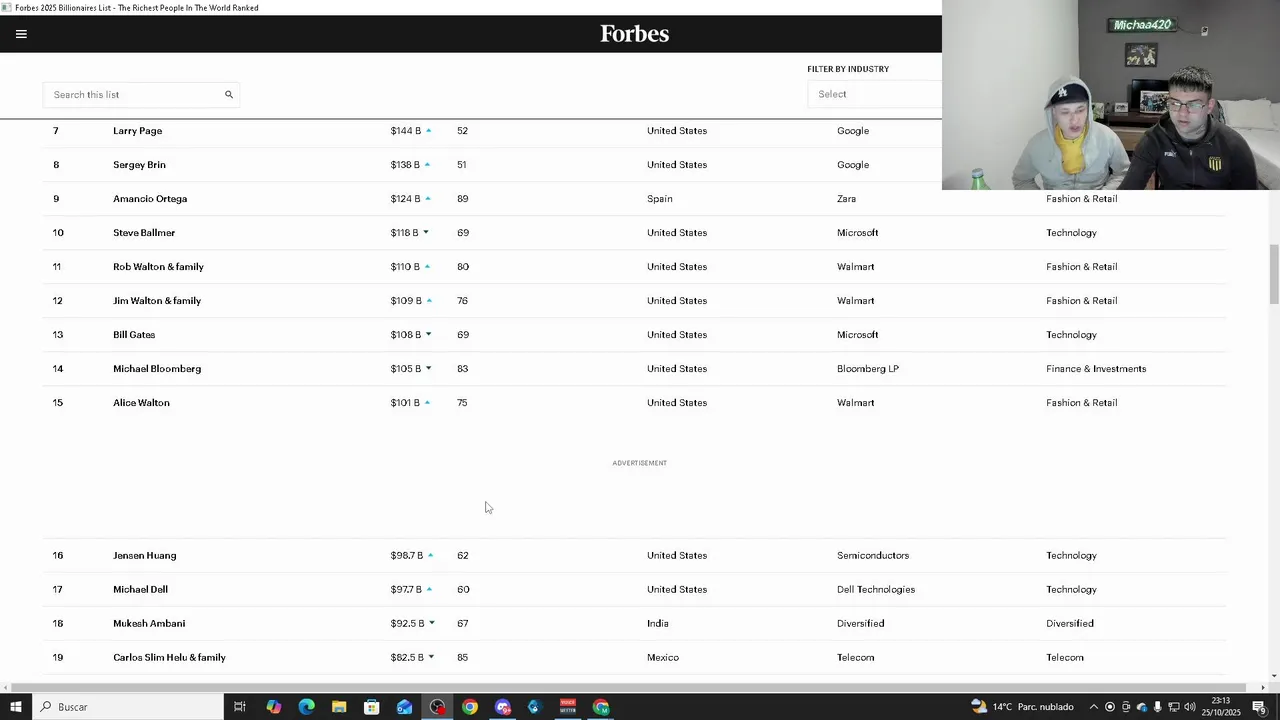This screenshot has height=720, width=1280.
Task: Click 'Bloomberg LP' source text
Action: tap(868, 369)
